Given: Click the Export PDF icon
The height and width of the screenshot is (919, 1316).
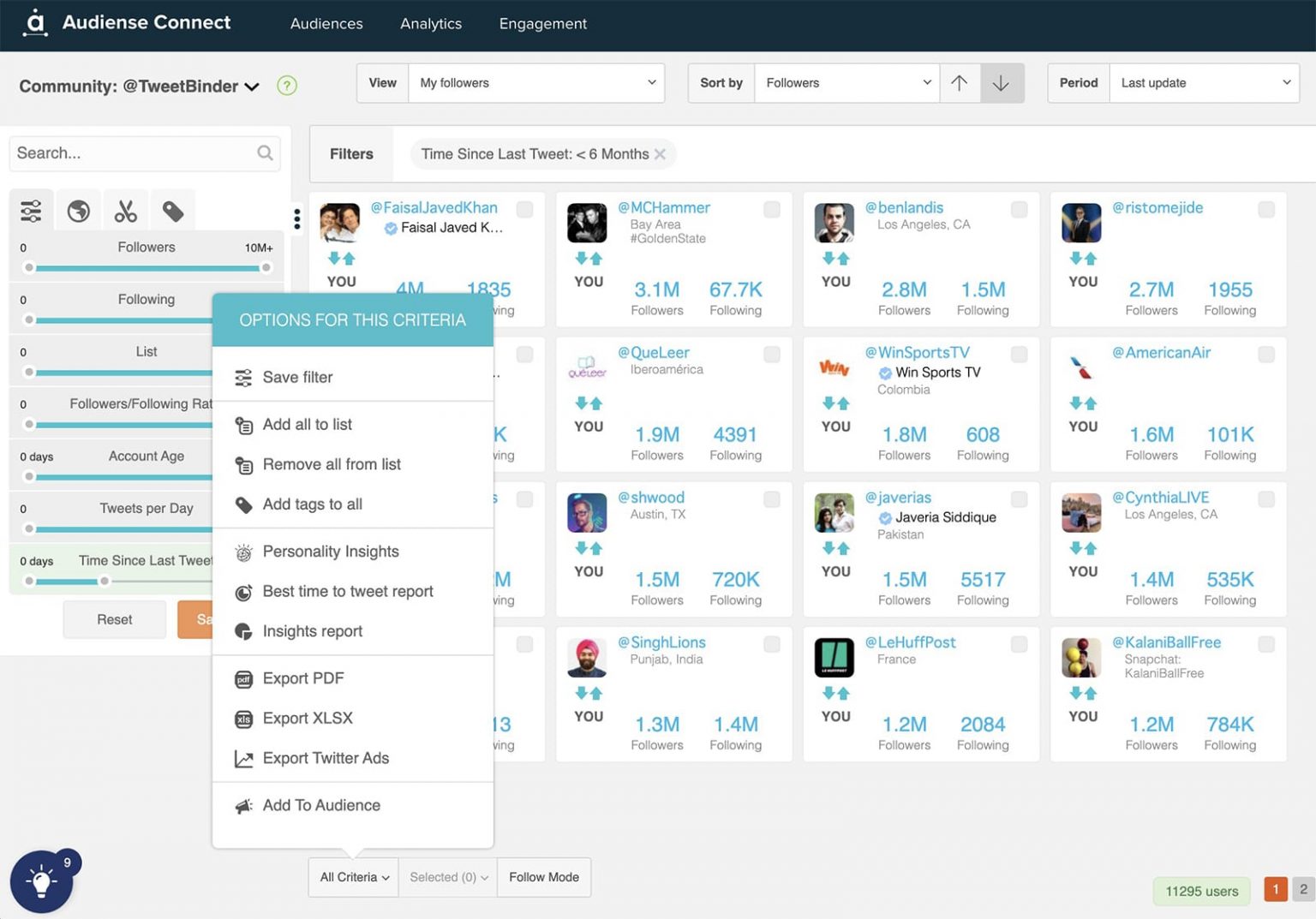Looking at the screenshot, I should (x=243, y=679).
